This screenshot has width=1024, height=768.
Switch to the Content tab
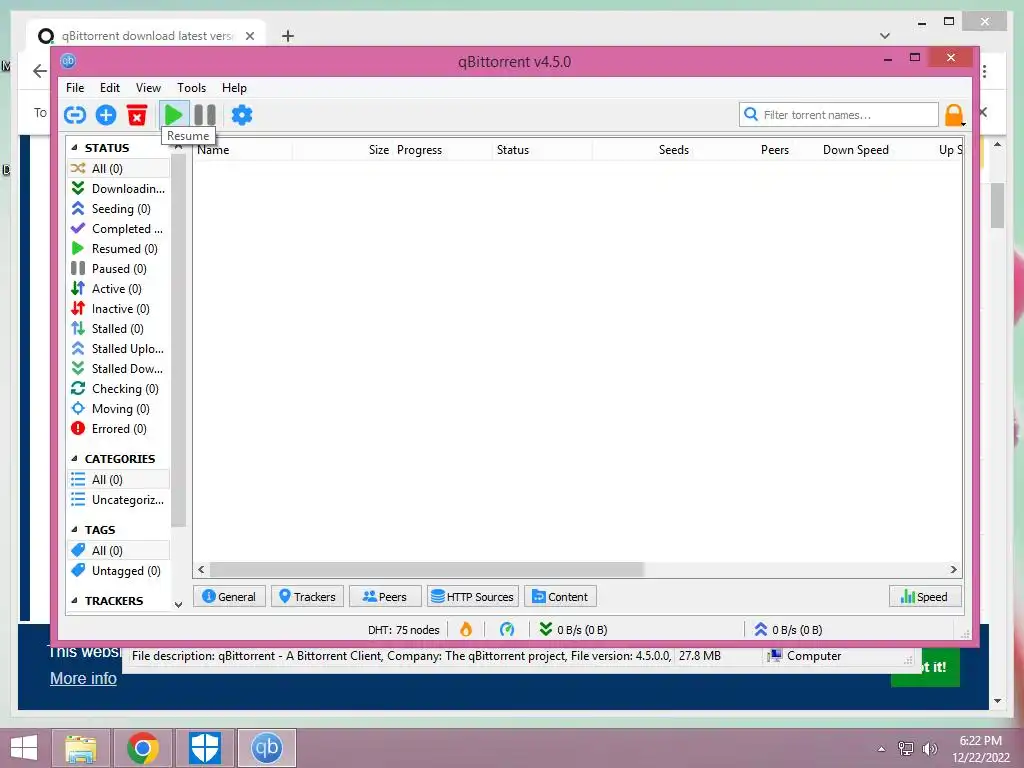coord(560,596)
